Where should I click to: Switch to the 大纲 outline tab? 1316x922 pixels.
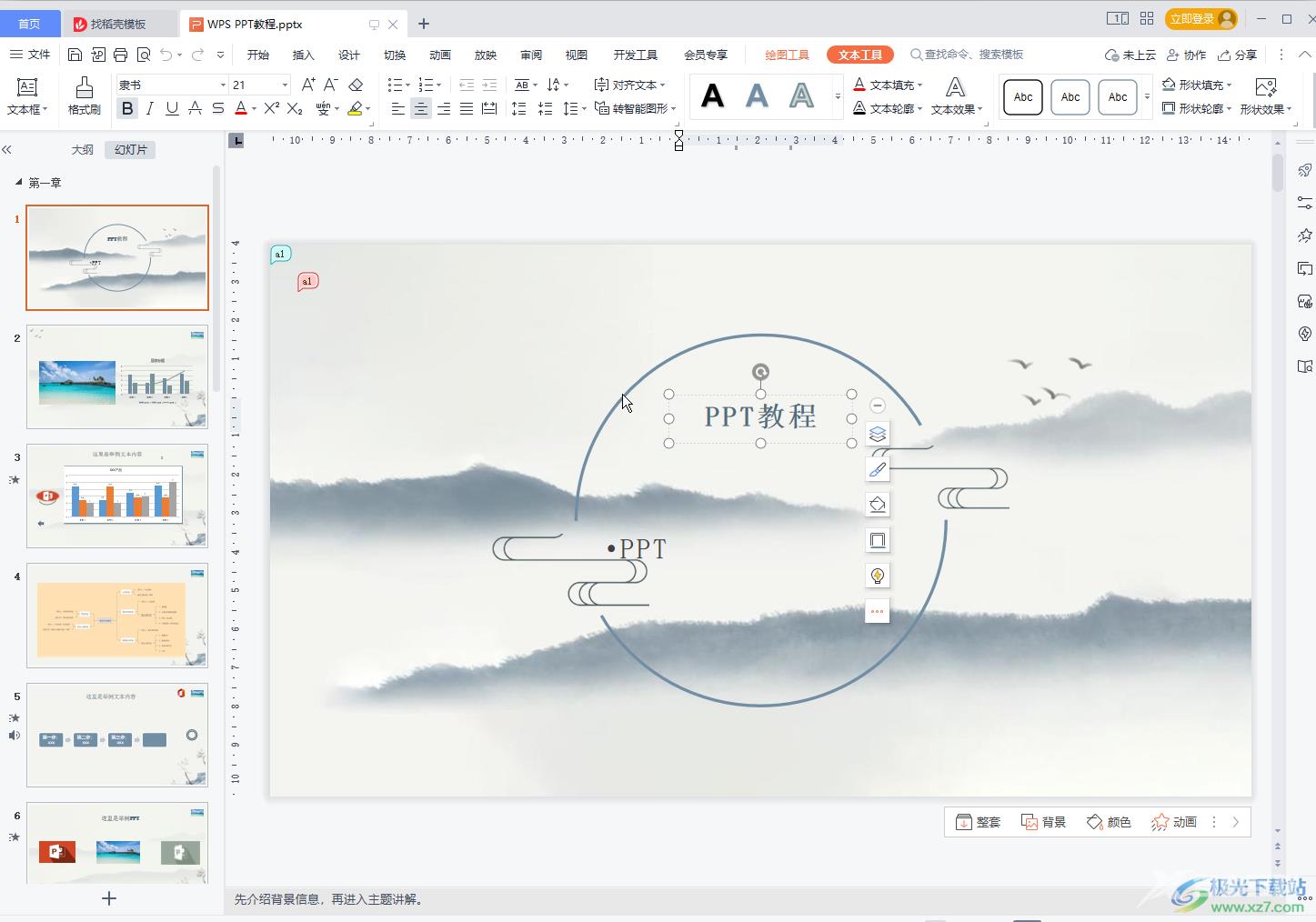point(83,149)
